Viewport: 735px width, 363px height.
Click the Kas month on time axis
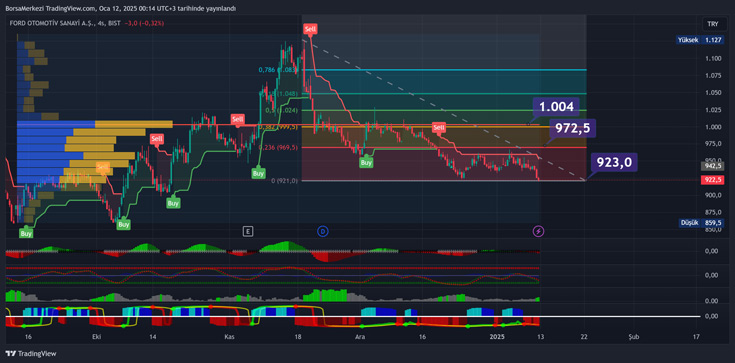click(229, 337)
